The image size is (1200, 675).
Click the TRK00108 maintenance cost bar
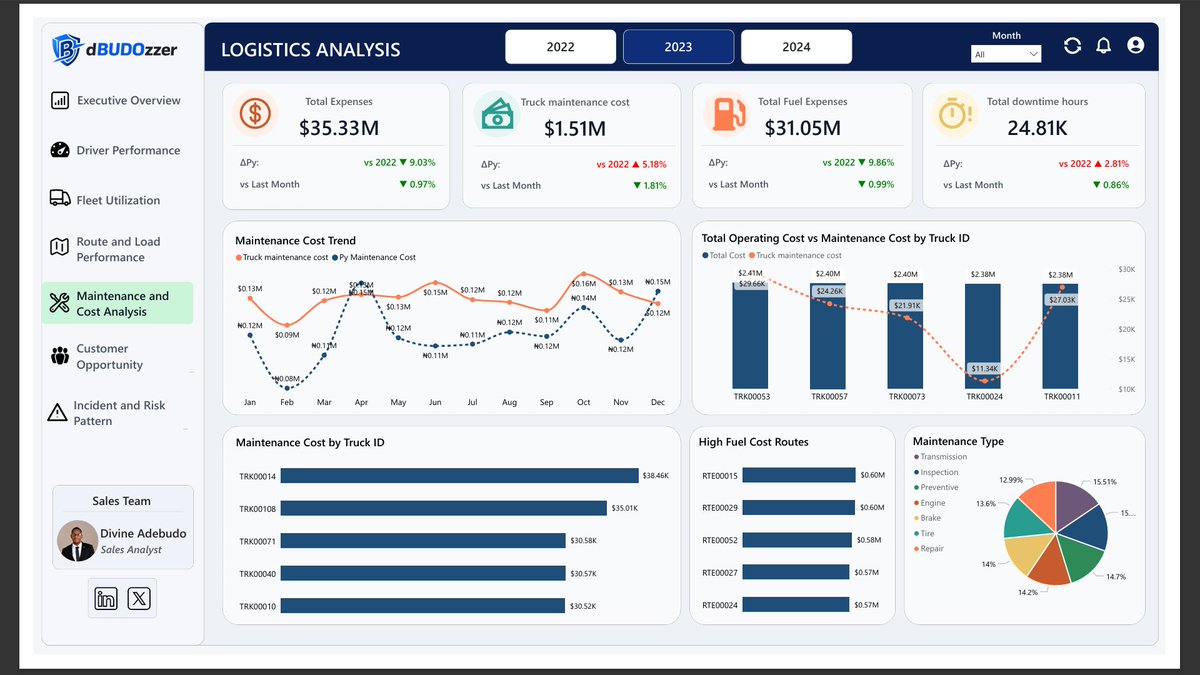tap(444, 508)
